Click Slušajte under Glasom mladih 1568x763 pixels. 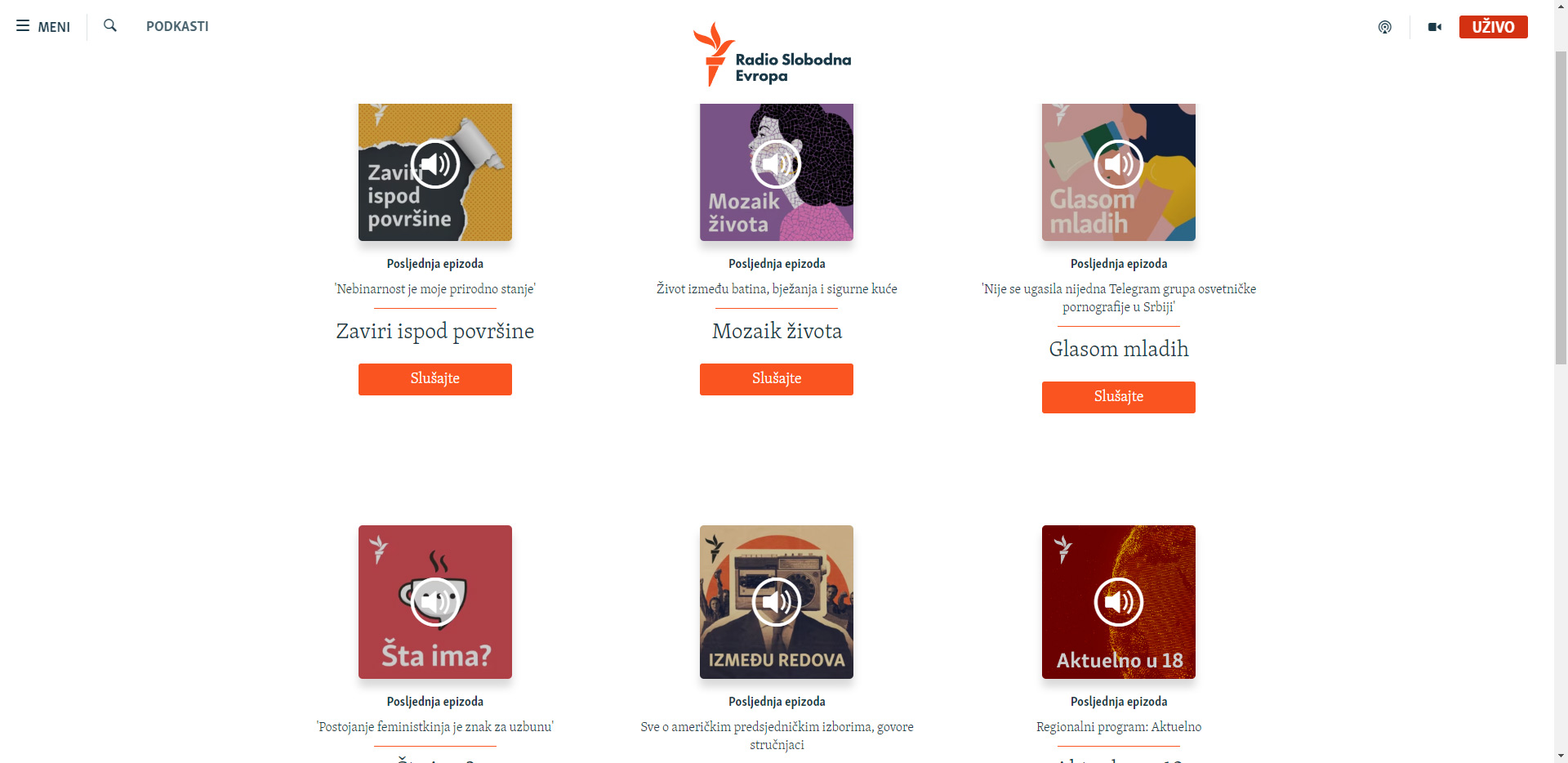[x=1119, y=397]
